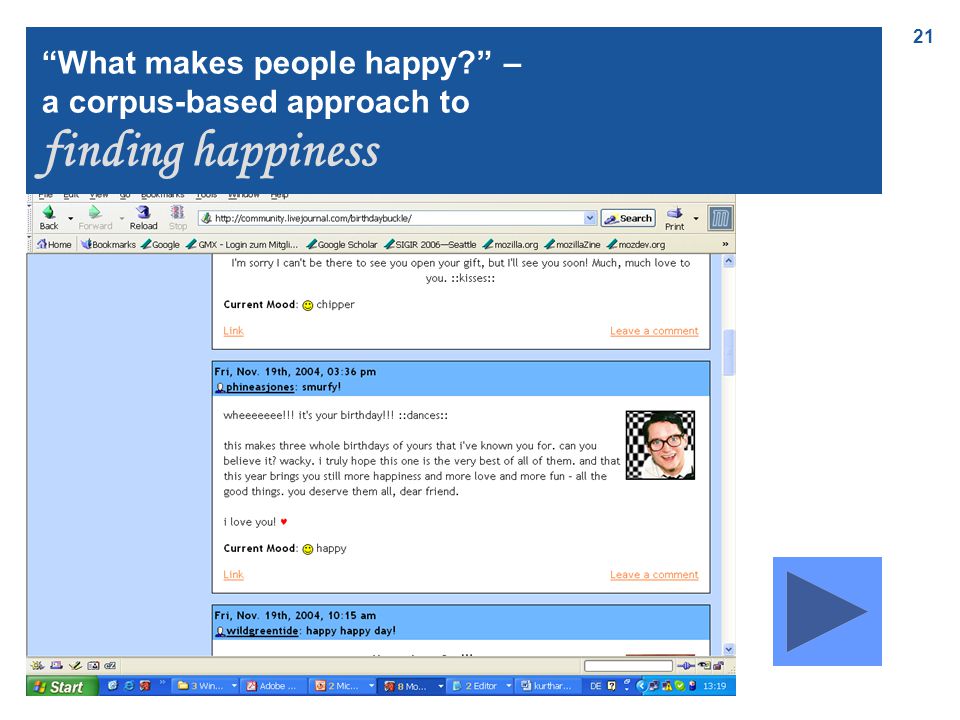Open the phineasjones user profile link
The image size is (960, 720).
[x=260, y=387]
